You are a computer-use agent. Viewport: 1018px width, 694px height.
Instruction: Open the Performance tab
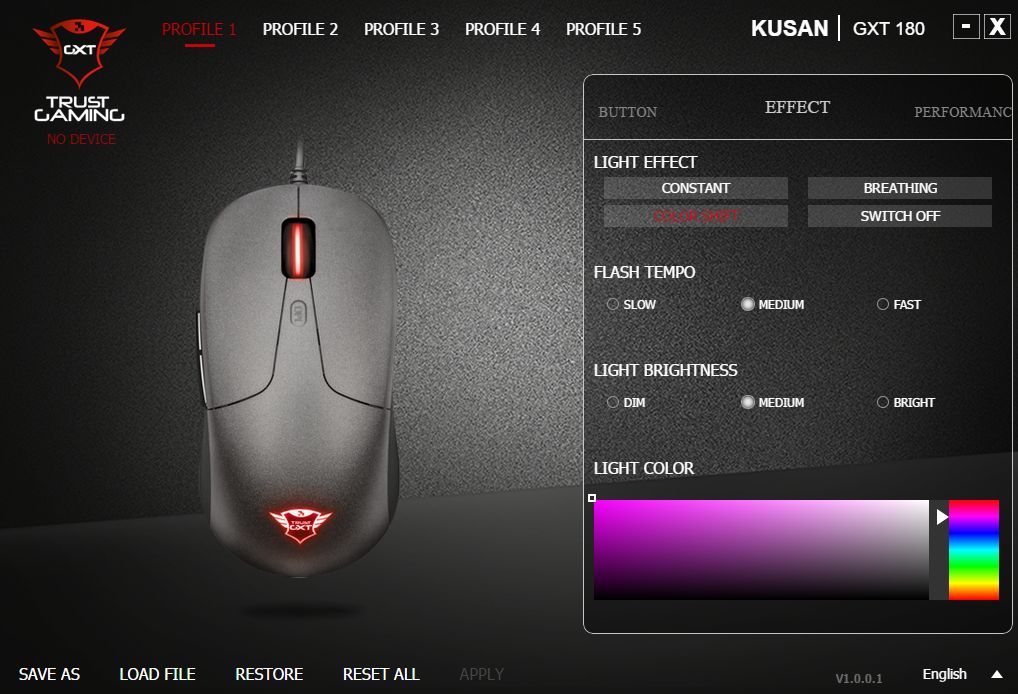[x=963, y=112]
